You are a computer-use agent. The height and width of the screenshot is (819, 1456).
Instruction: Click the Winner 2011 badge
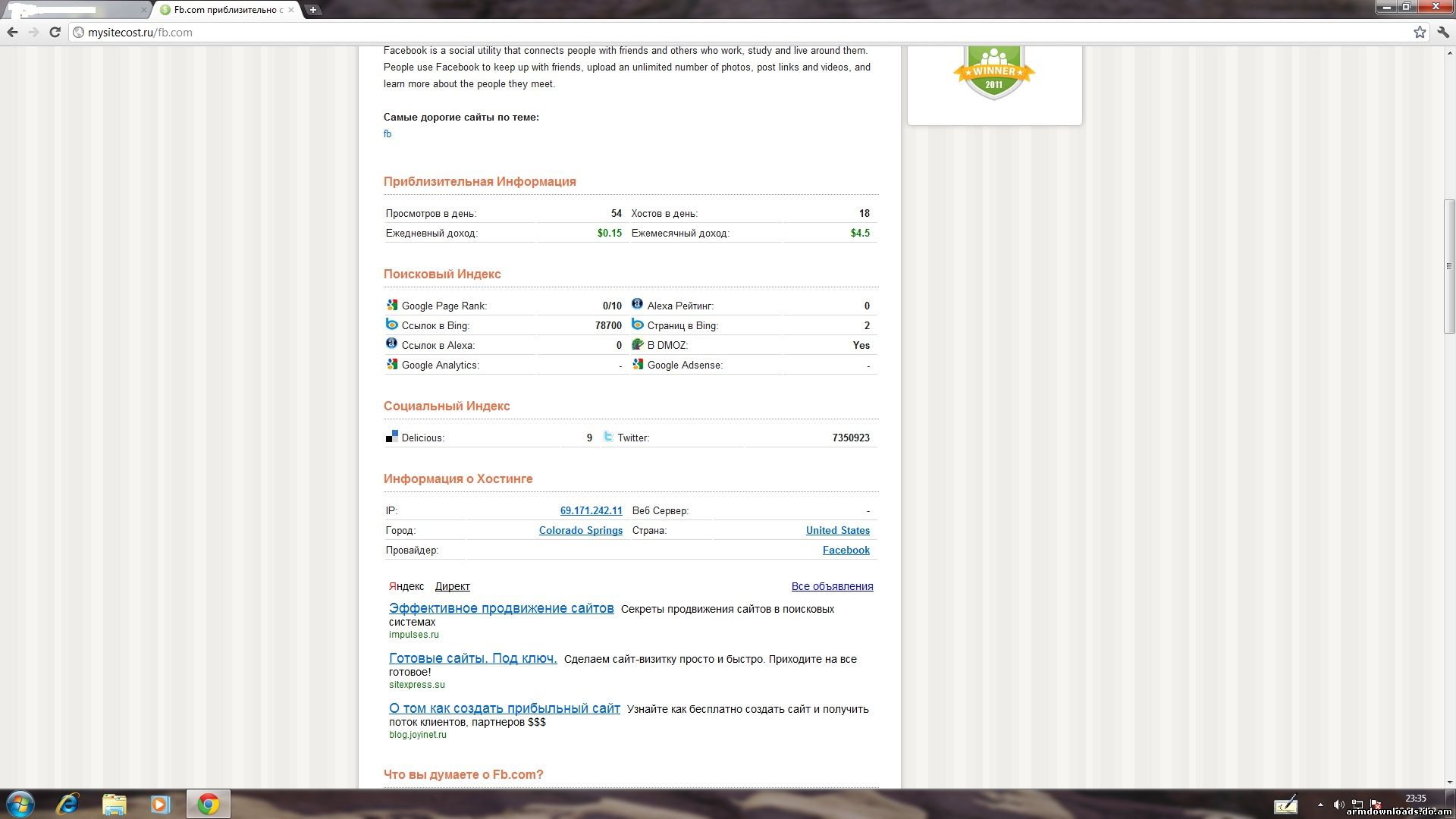pos(994,73)
